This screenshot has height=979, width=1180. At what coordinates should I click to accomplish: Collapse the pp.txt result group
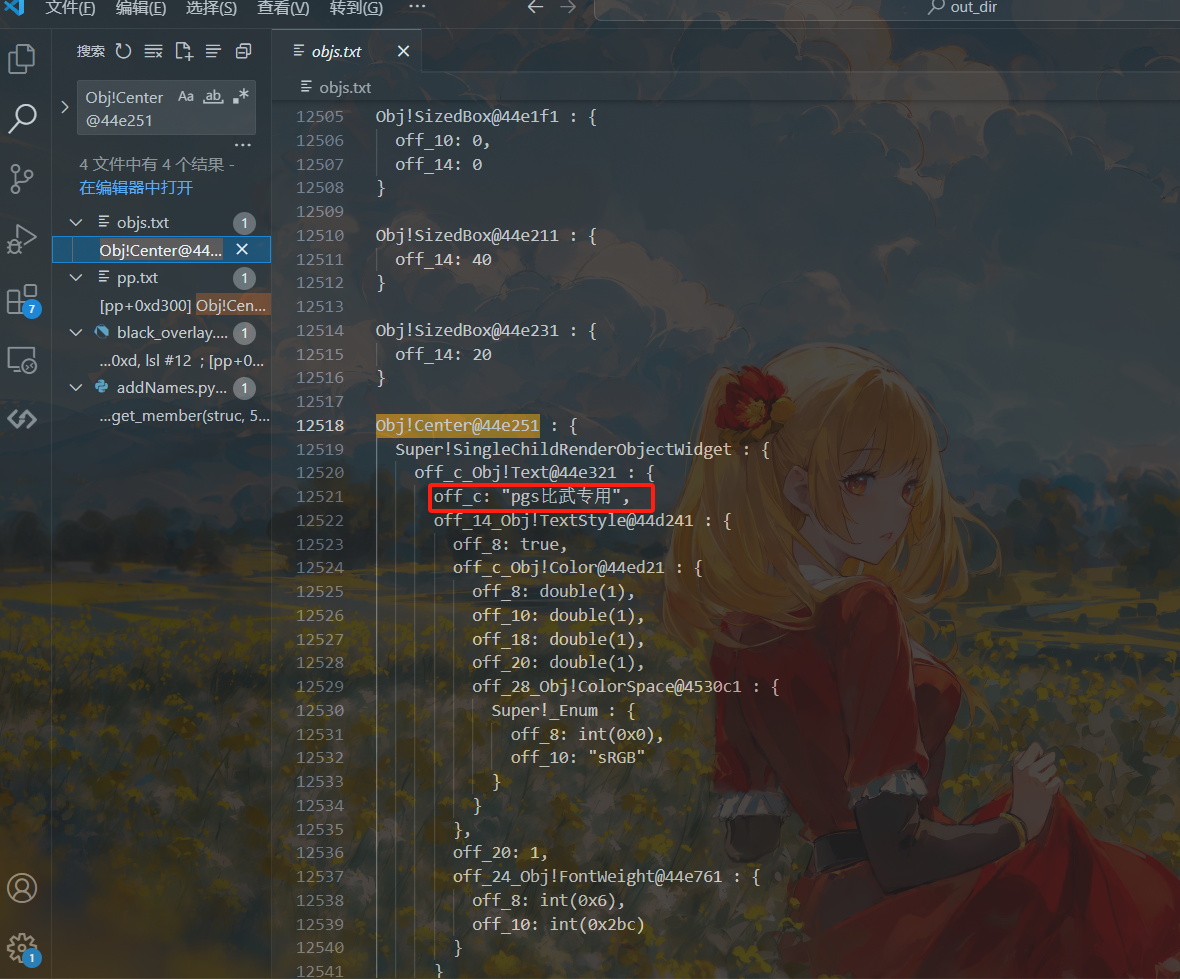[x=76, y=277]
